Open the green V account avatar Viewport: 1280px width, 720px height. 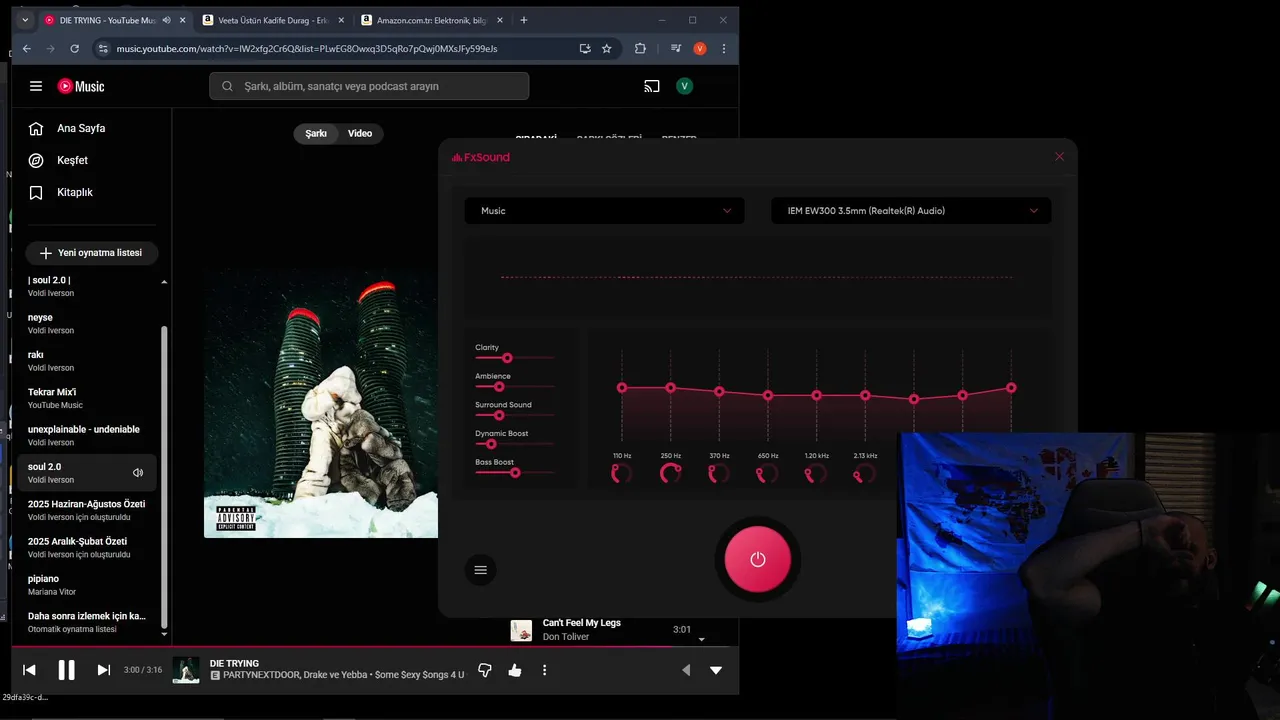click(x=685, y=86)
